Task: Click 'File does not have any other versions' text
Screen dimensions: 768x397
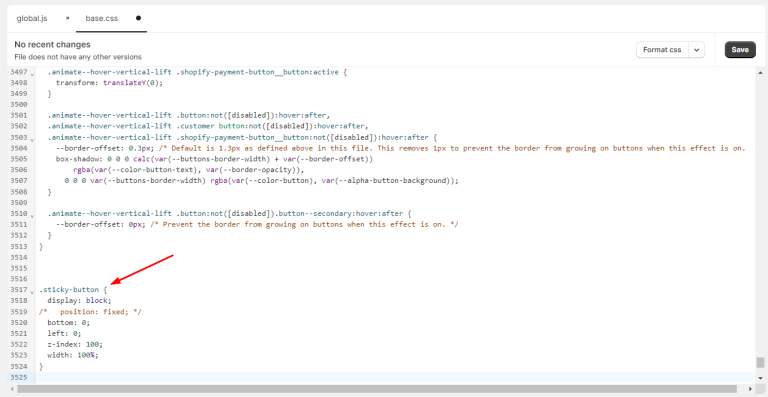Action: (78, 57)
